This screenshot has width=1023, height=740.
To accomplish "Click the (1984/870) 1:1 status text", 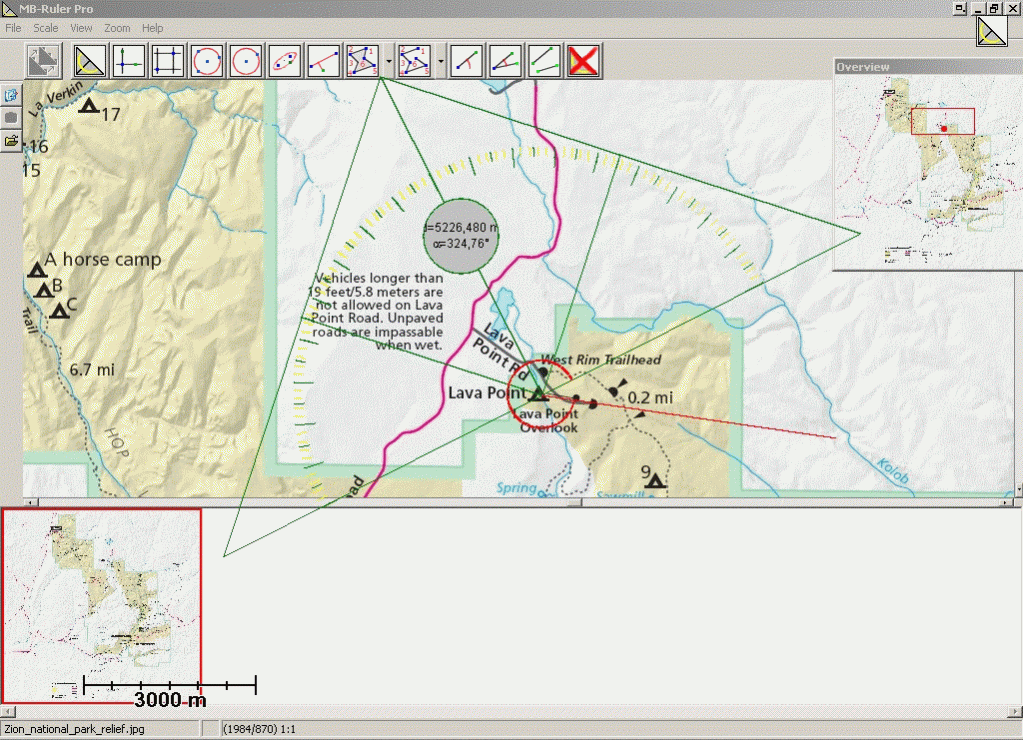I will tap(259, 729).
